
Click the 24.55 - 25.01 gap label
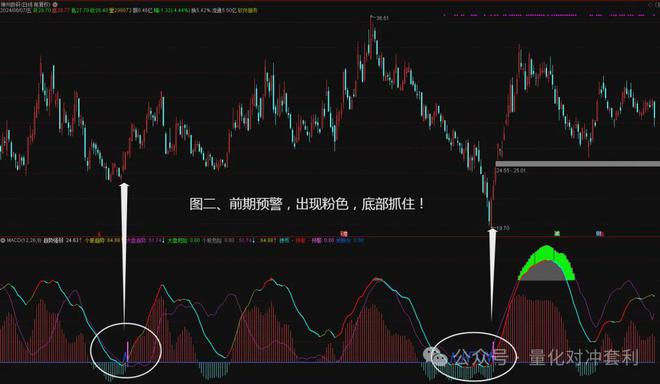(x=511, y=171)
